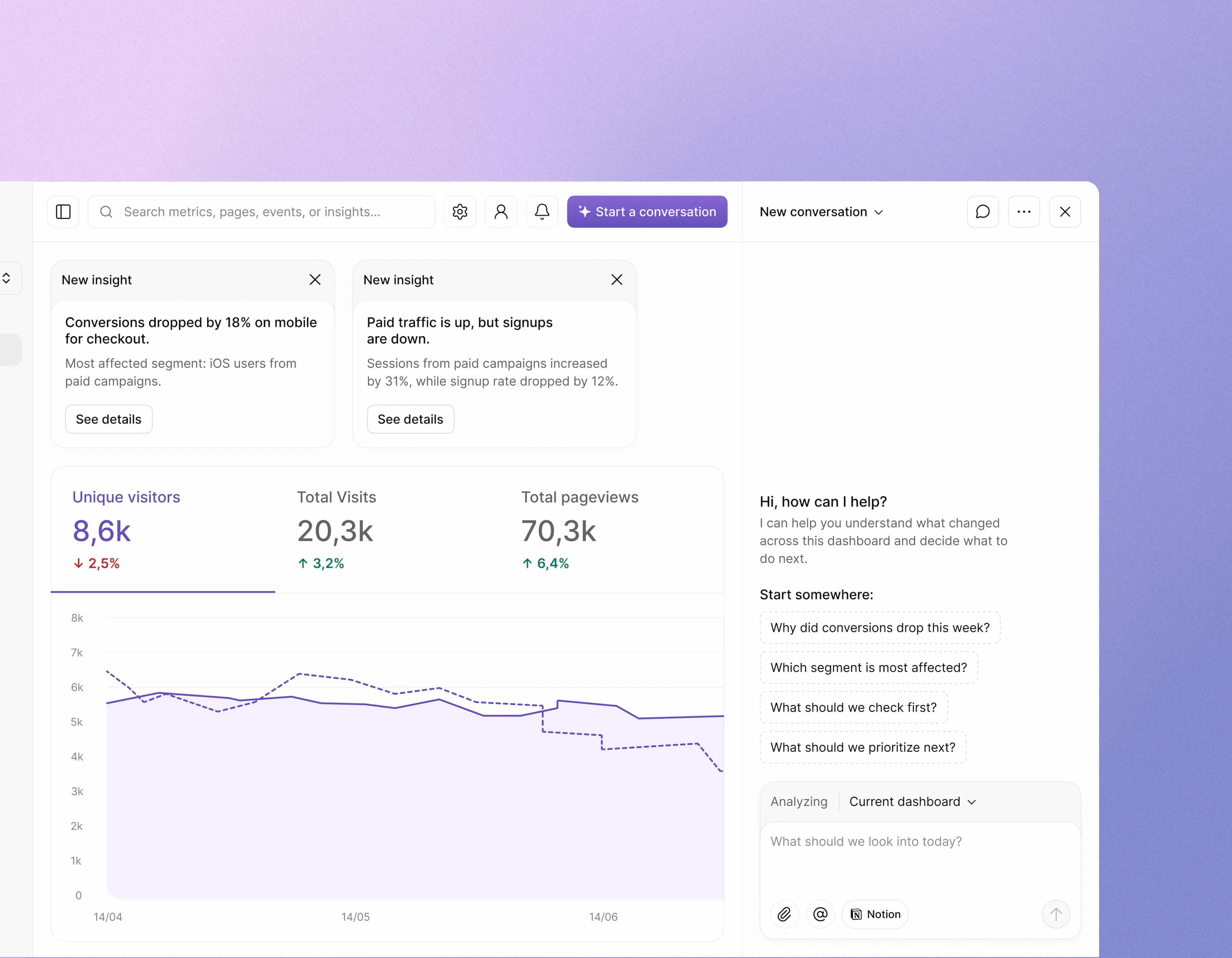Toggle the sidebar panel icon
This screenshot has width=1232, height=958.
pos(63,211)
